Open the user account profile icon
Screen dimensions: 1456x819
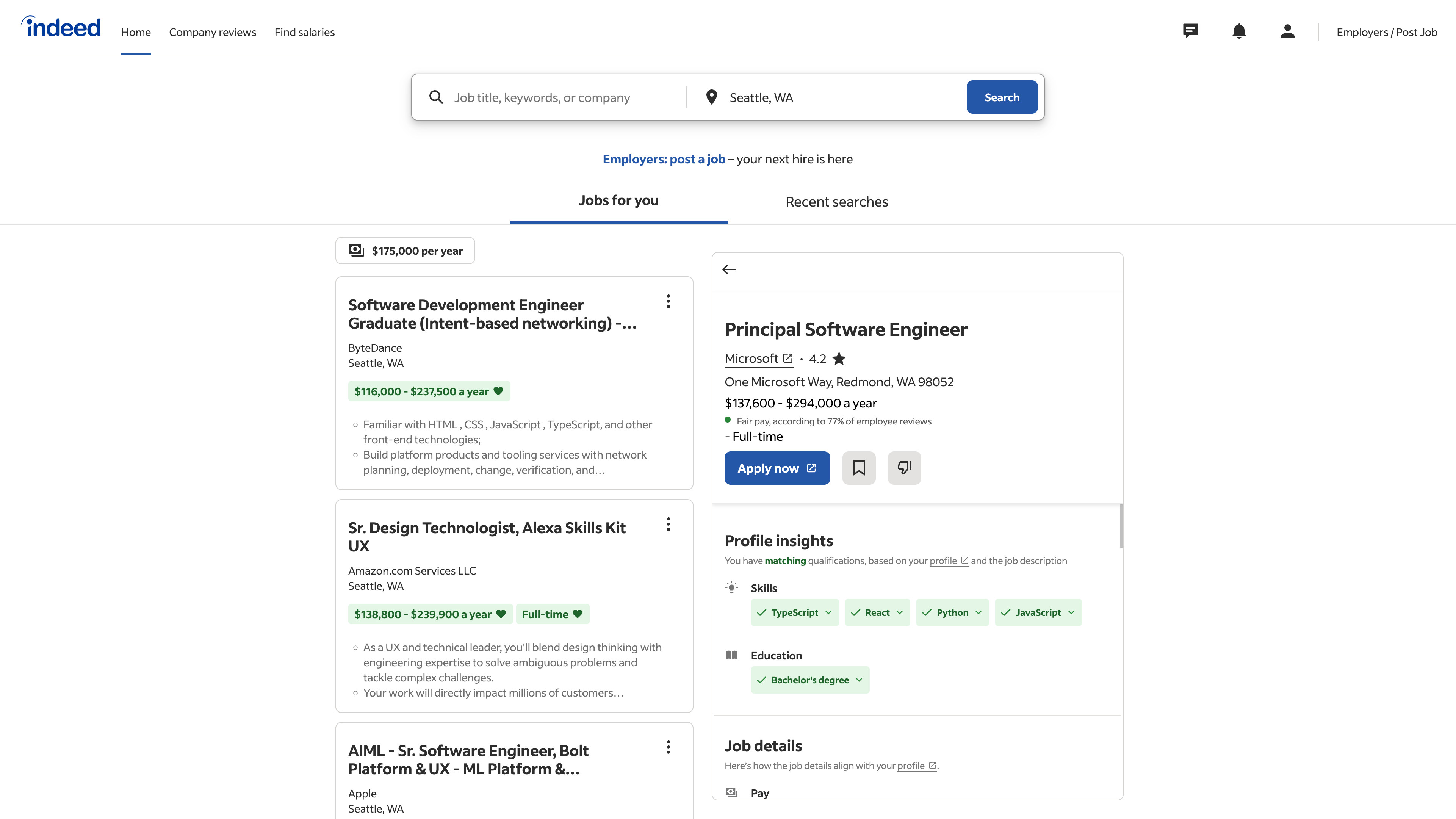click(x=1288, y=31)
